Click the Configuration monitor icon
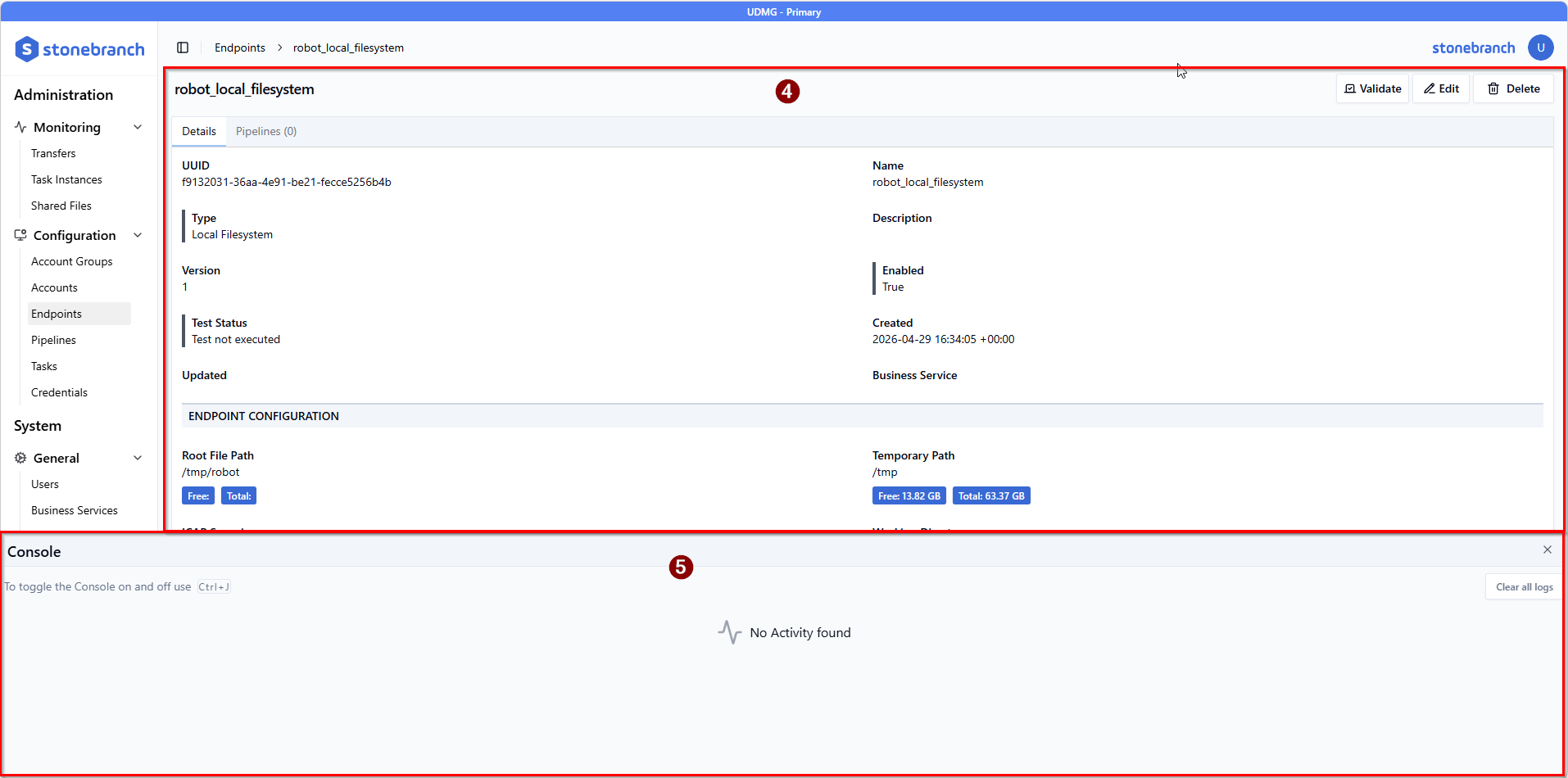1568x778 pixels. (x=20, y=235)
